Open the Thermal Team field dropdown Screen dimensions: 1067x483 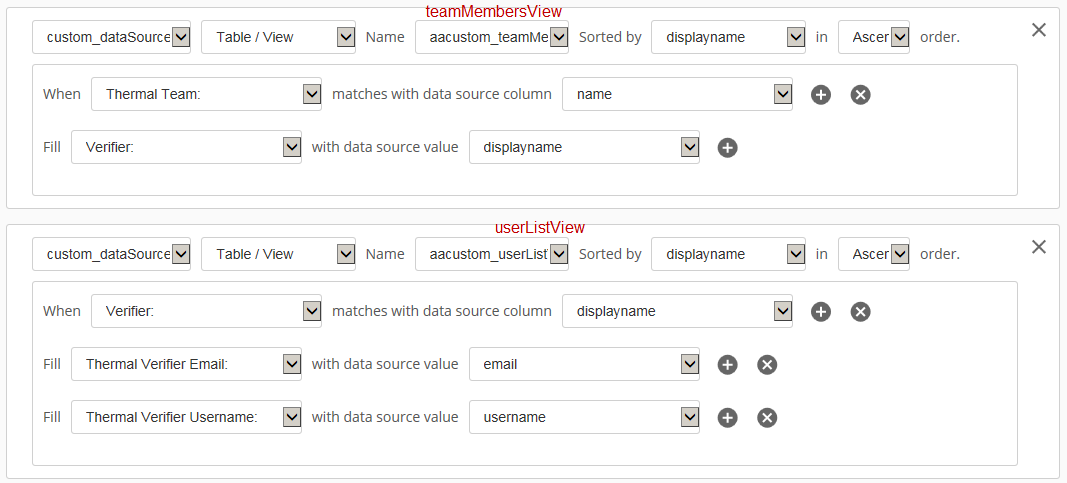coord(206,94)
